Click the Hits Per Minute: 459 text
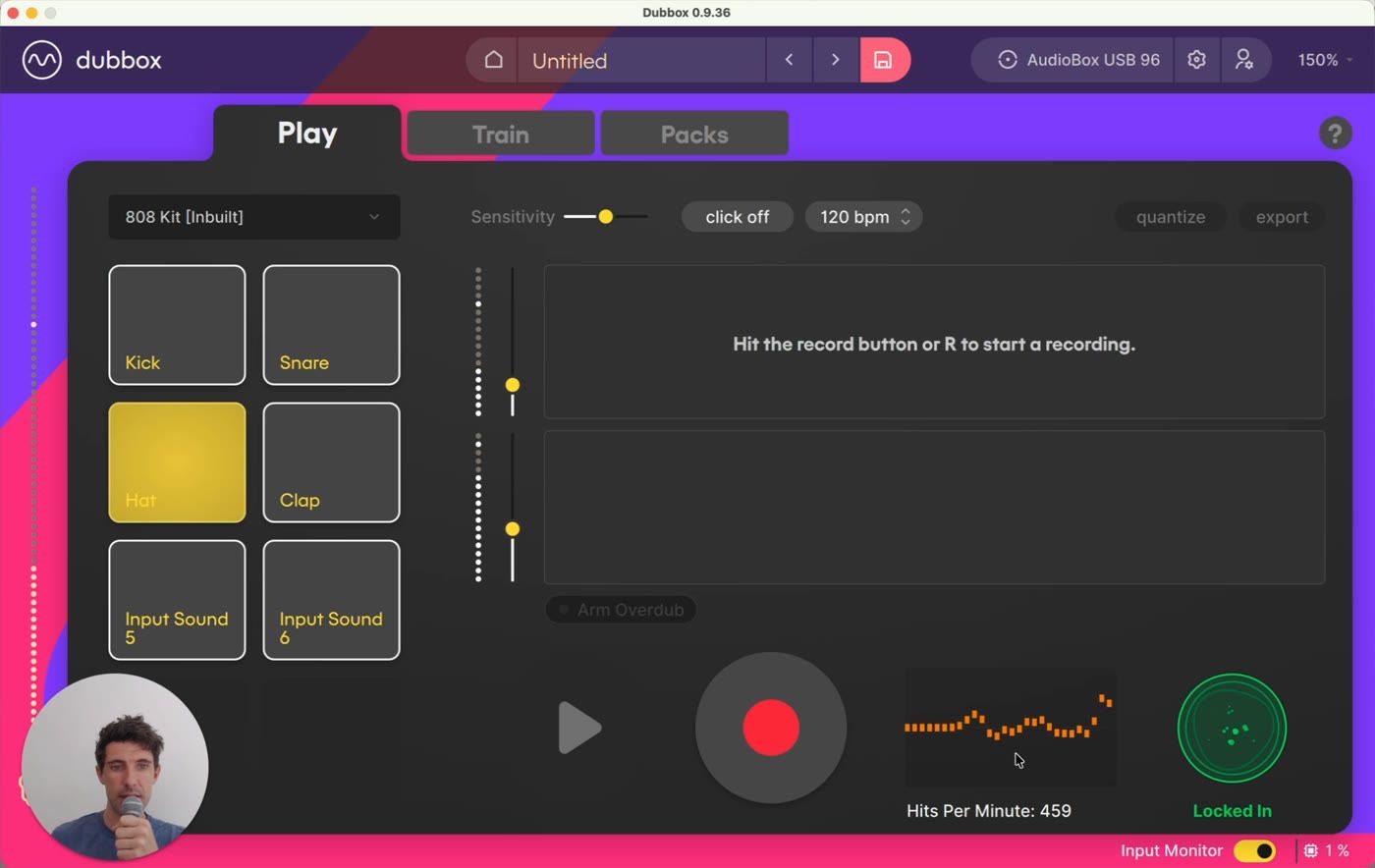This screenshot has height=868, width=1375. coord(989,811)
